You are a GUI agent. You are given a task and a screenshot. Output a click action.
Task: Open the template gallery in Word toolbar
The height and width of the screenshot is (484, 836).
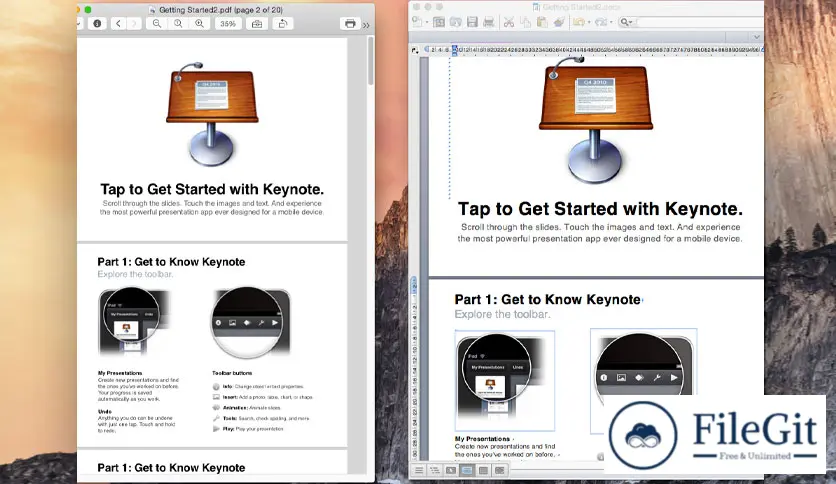[439, 22]
